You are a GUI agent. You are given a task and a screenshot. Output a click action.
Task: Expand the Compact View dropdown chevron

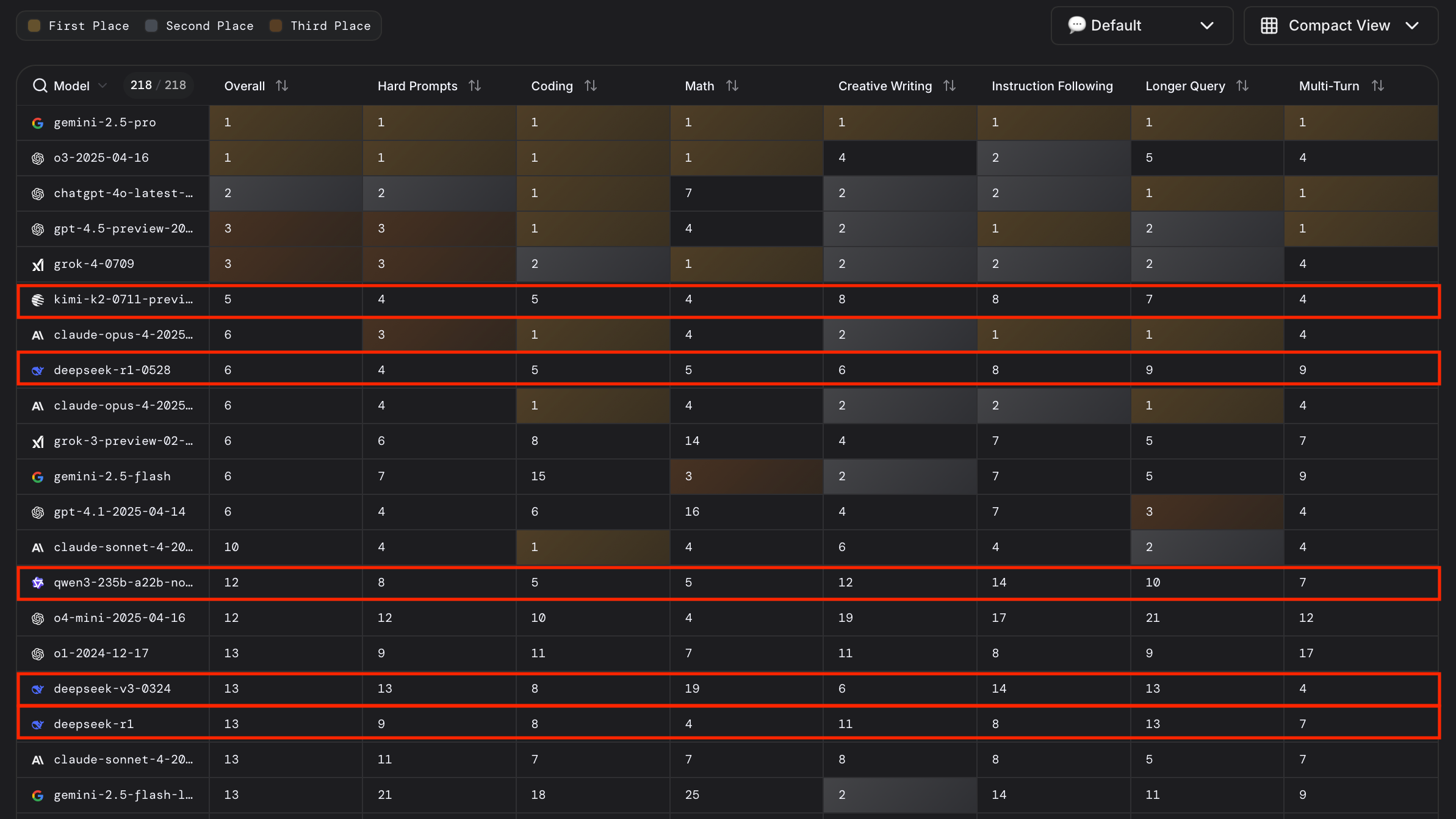click(1411, 26)
